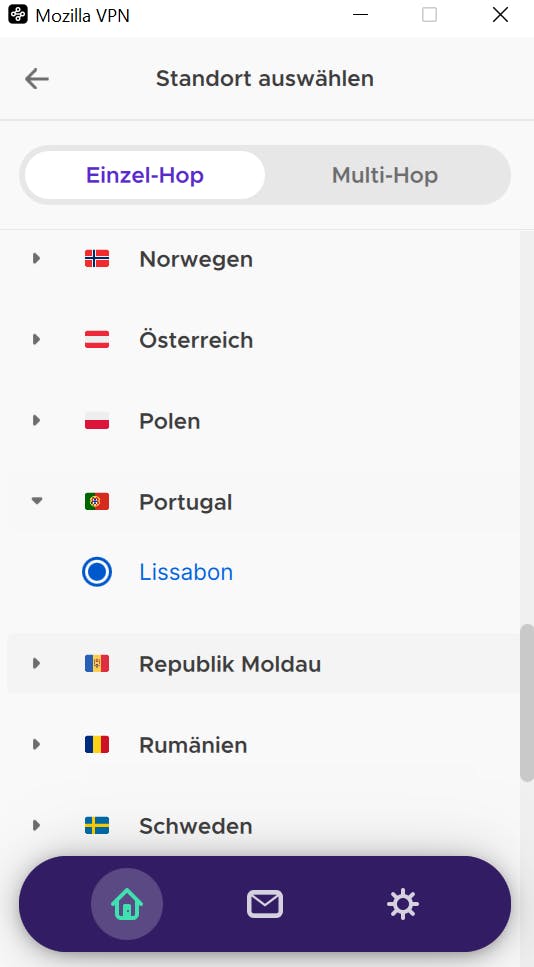Click the back arrow icon
Screen dimensions: 534x967
[x=36, y=79]
